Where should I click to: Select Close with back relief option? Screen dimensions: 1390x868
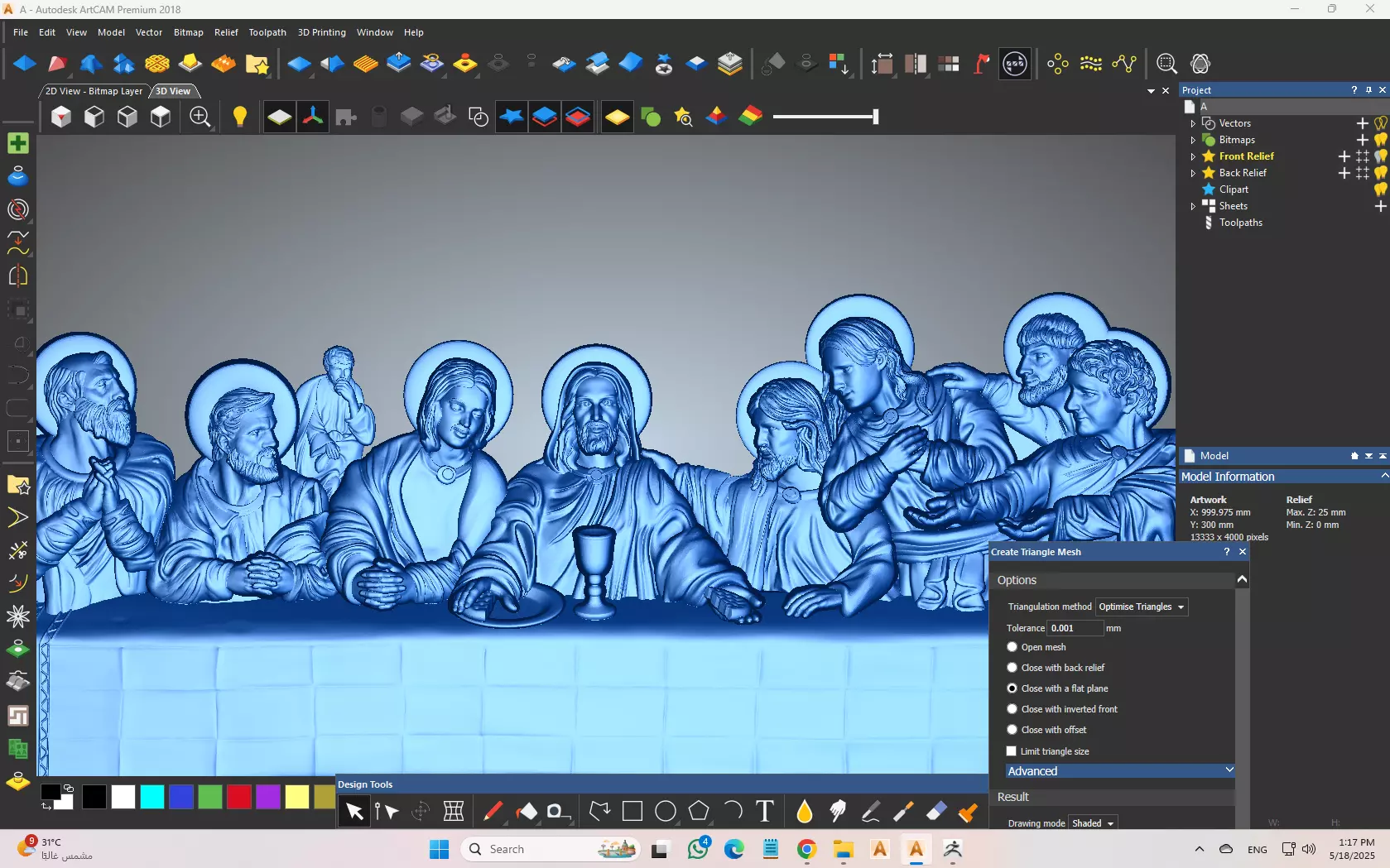pos(1012,668)
